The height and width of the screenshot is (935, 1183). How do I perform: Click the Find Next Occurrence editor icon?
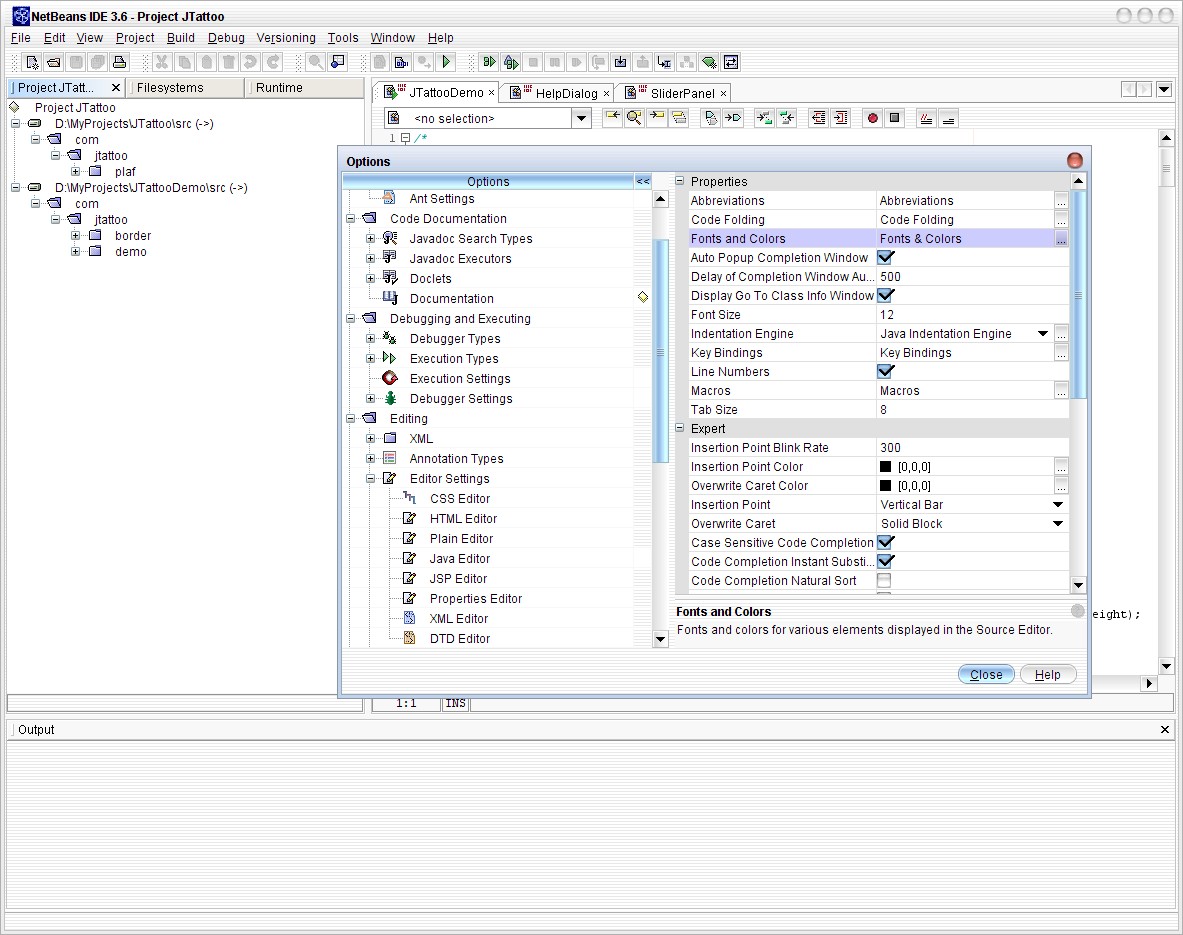point(657,118)
